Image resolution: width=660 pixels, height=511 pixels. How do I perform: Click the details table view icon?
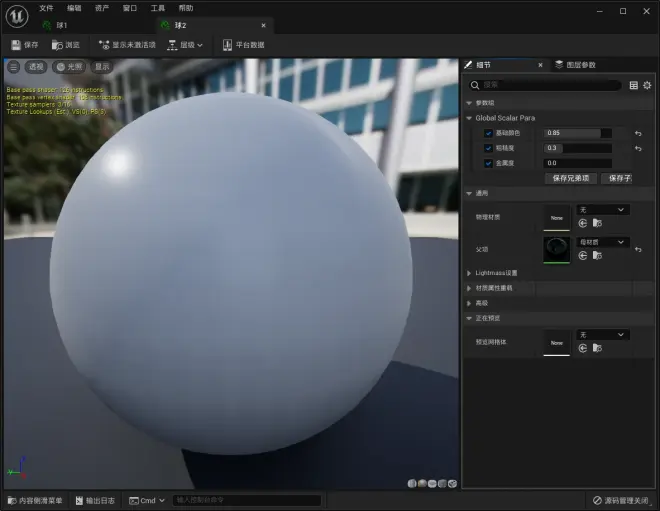(x=633, y=86)
